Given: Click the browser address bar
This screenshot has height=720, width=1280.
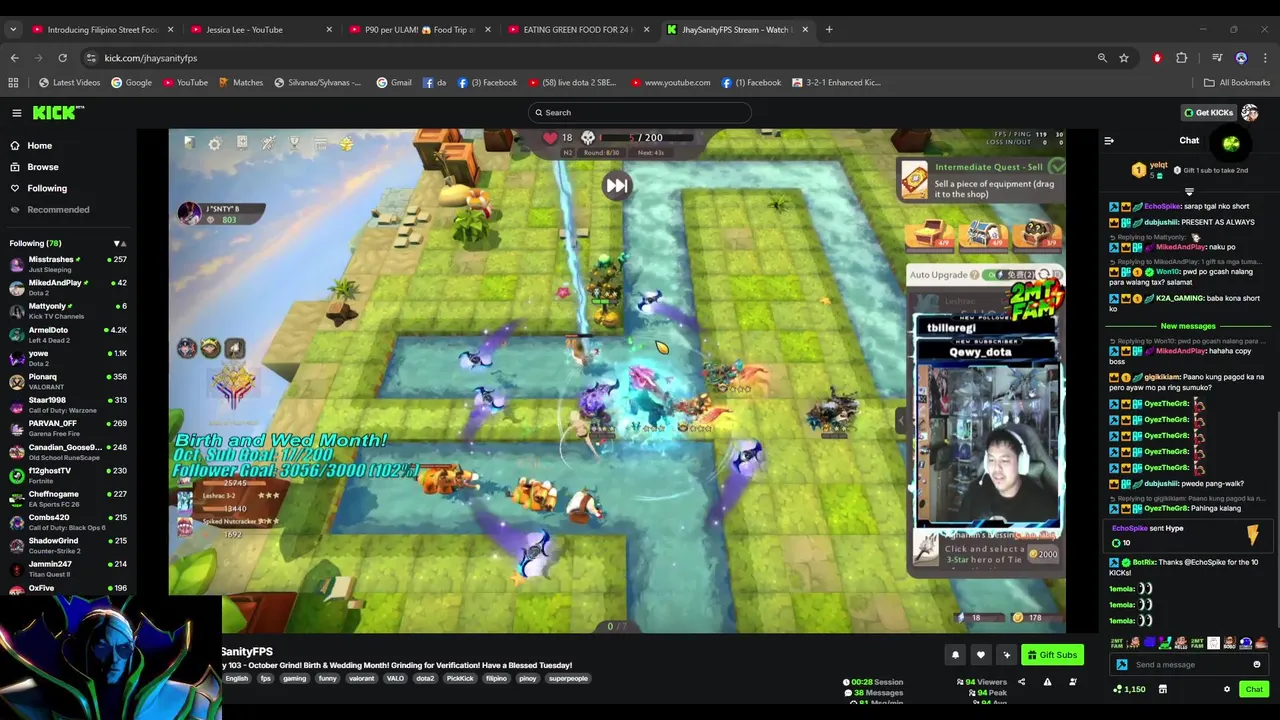Looking at the screenshot, I should pos(590,58).
